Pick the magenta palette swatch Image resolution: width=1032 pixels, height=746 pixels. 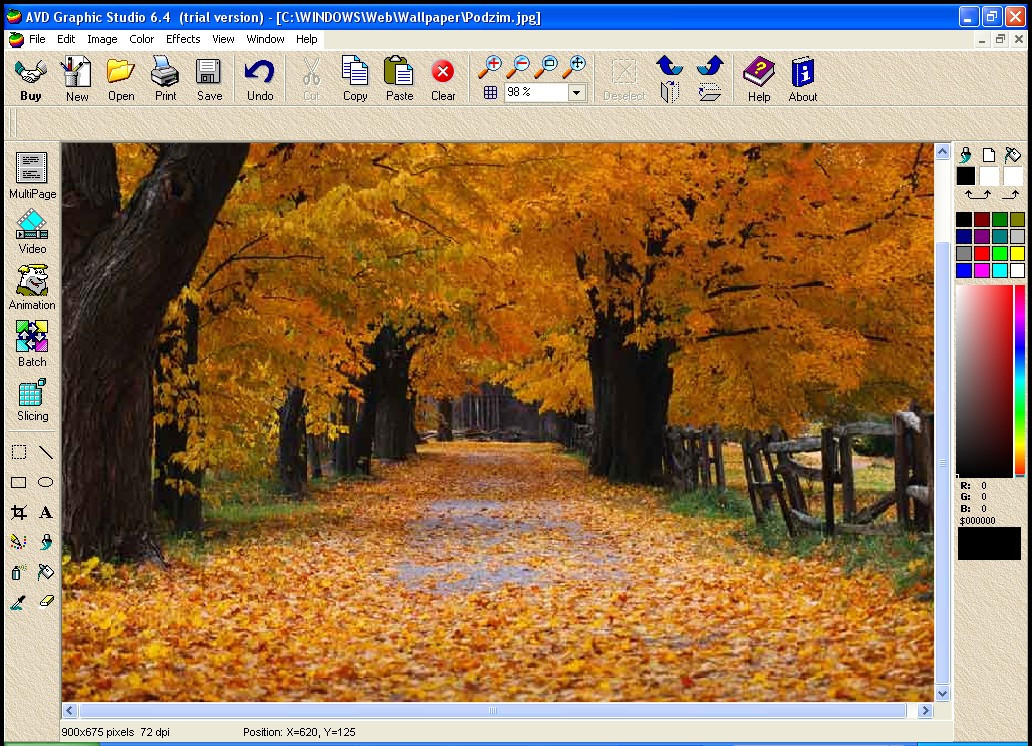[x=982, y=271]
